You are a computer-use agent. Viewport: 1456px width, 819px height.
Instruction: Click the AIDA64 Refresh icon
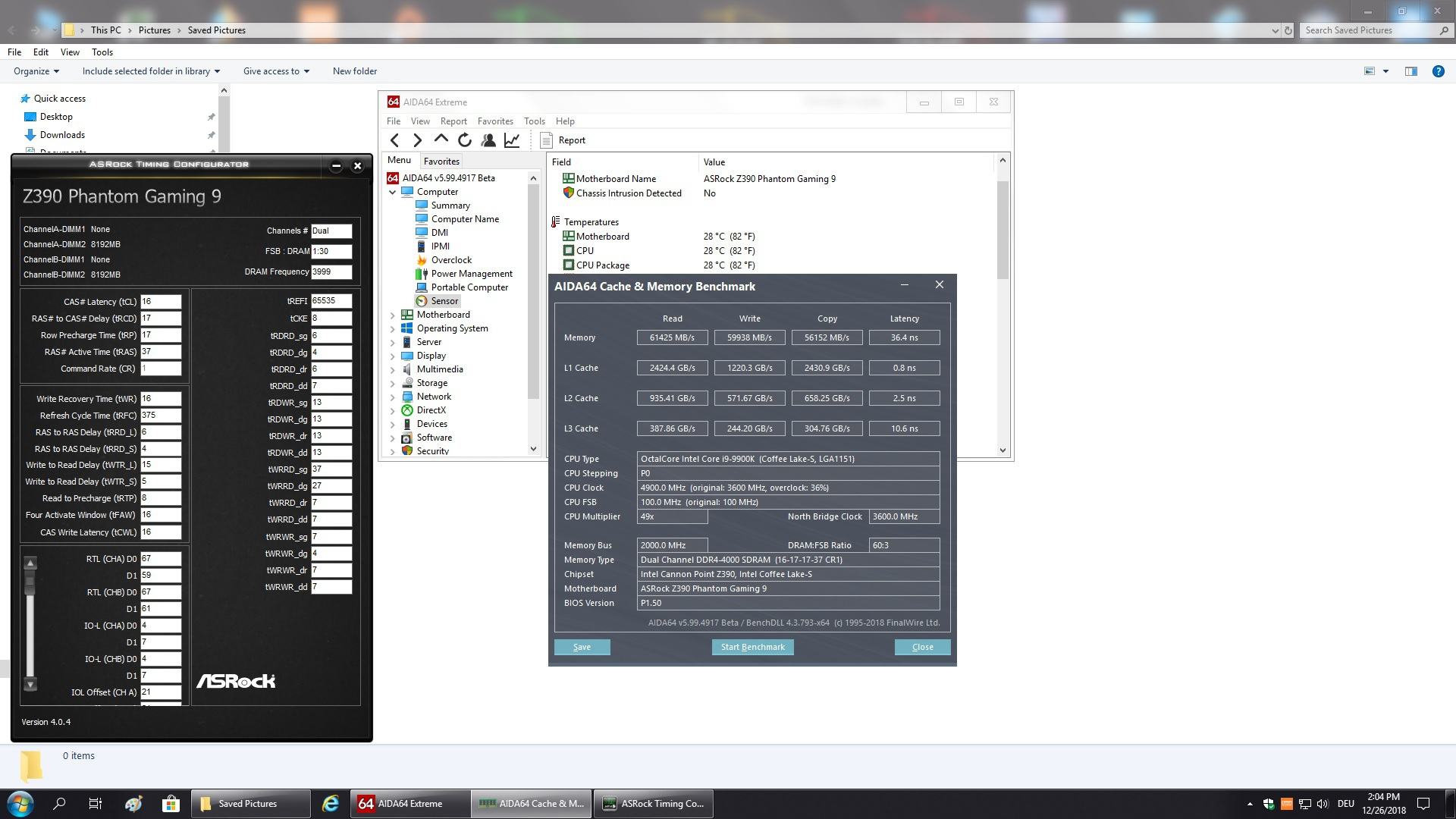(x=465, y=140)
